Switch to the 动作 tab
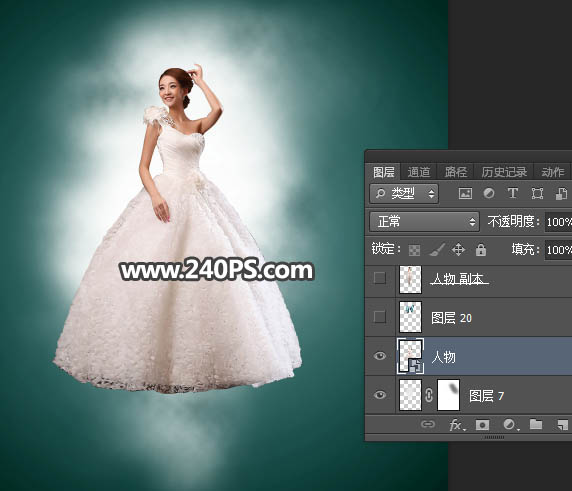The width and height of the screenshot is (572, 491). 553,172
